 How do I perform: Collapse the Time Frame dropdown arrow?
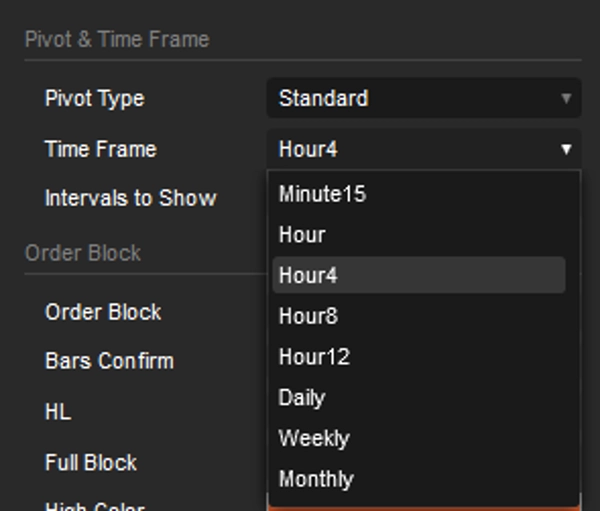point(566,149)
